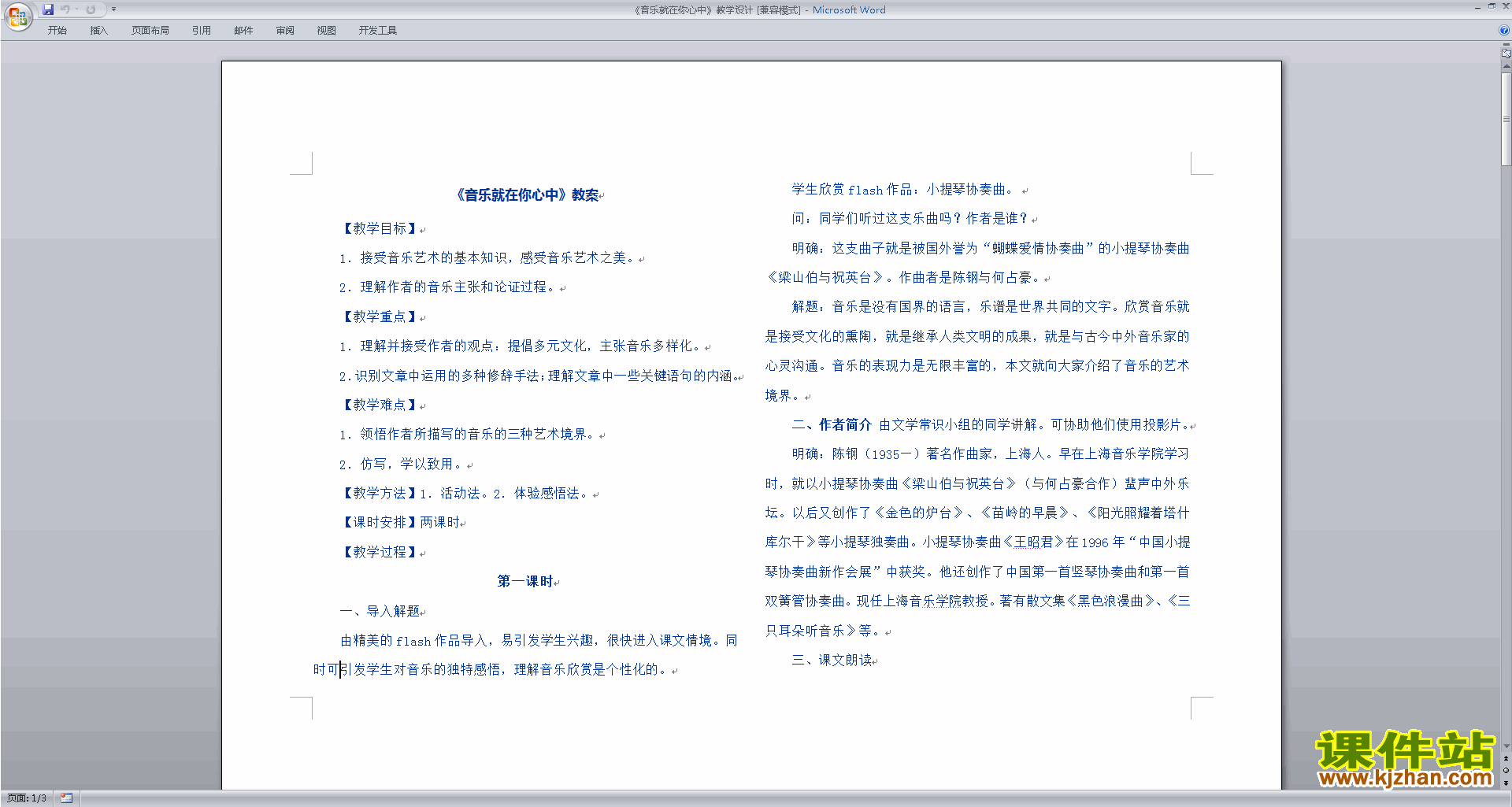Go to the previous page with the double-up arrow
The width and height of the screenshot is (1512, 807).
(x=1506, y=758)
